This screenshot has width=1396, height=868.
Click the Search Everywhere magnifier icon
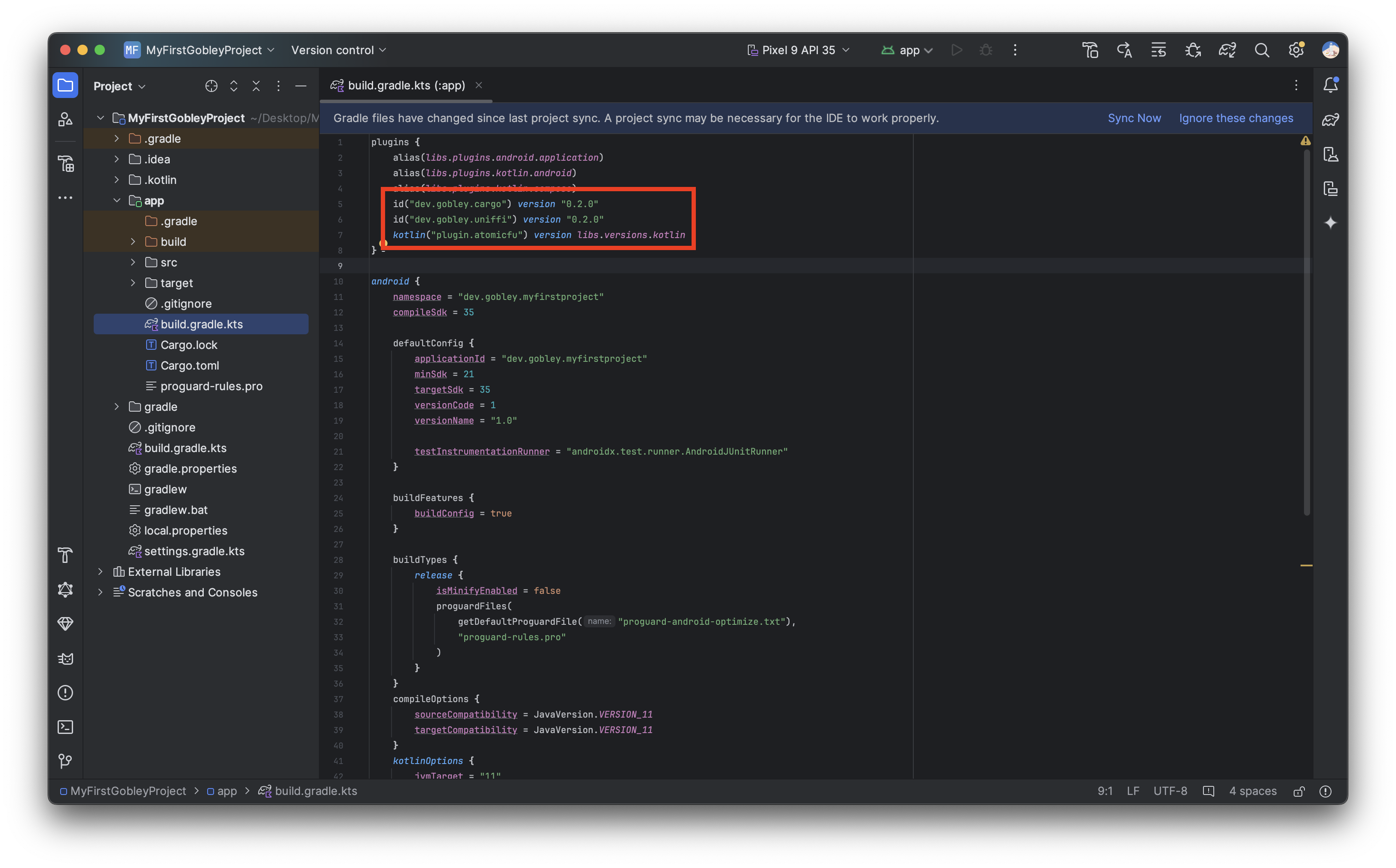(1261, 51)
